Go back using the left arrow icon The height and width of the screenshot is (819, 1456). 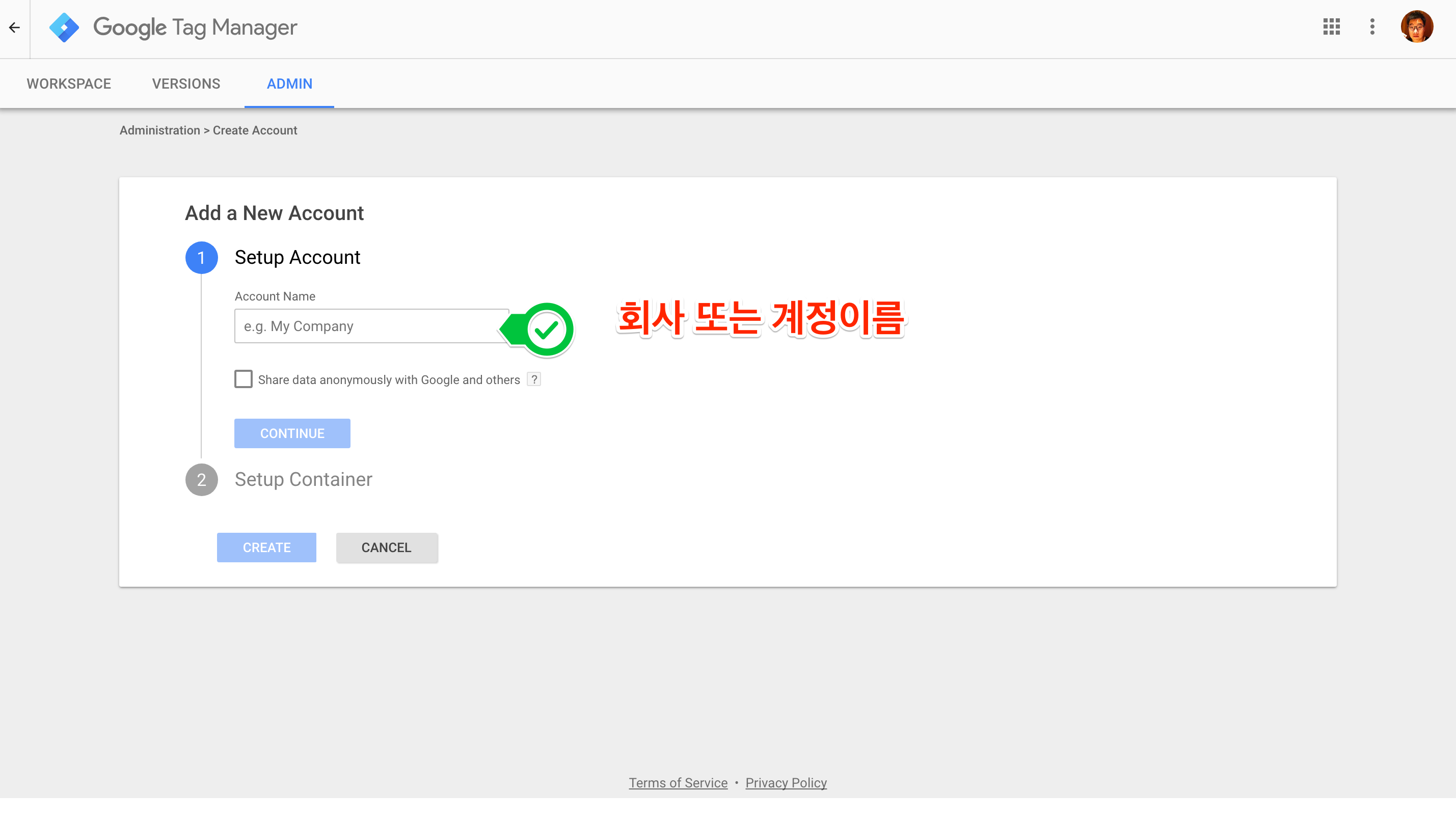[15, 27]
